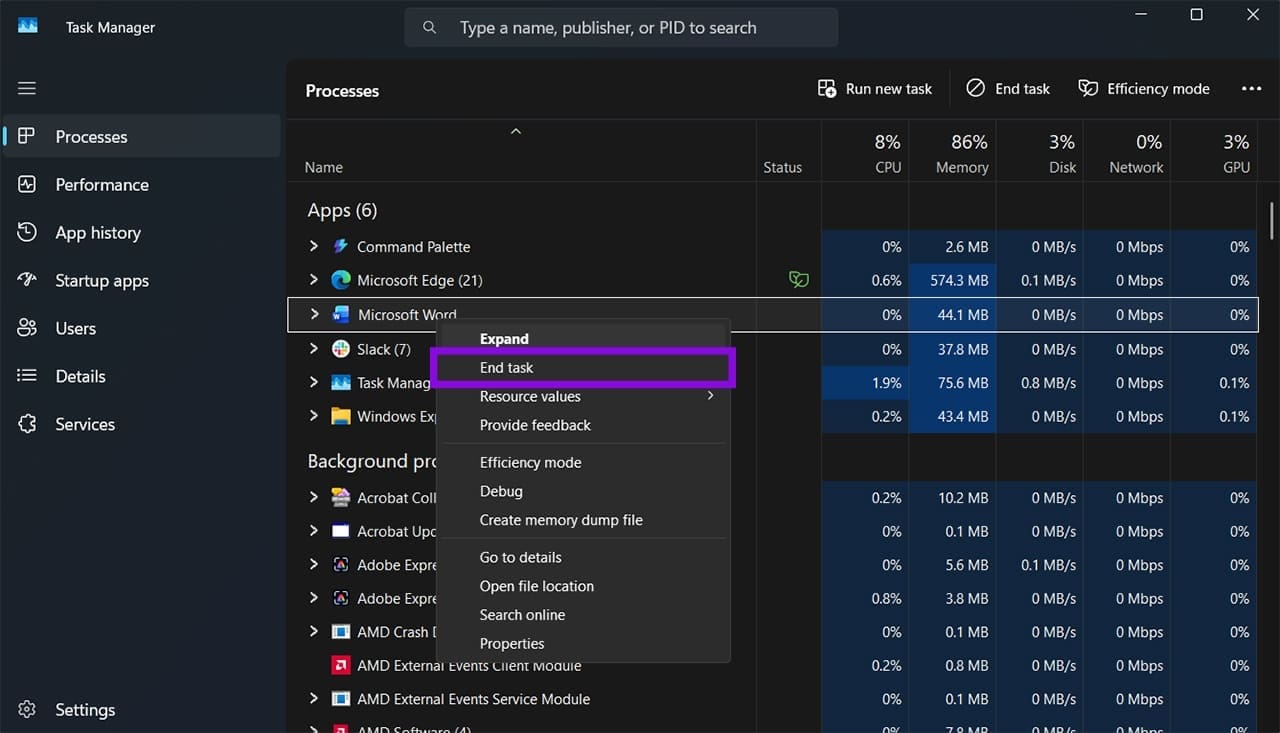Screen dimensions: 1280x733
Task: Click the efficiency leaf icon for Edge
Action: (799, 280)
